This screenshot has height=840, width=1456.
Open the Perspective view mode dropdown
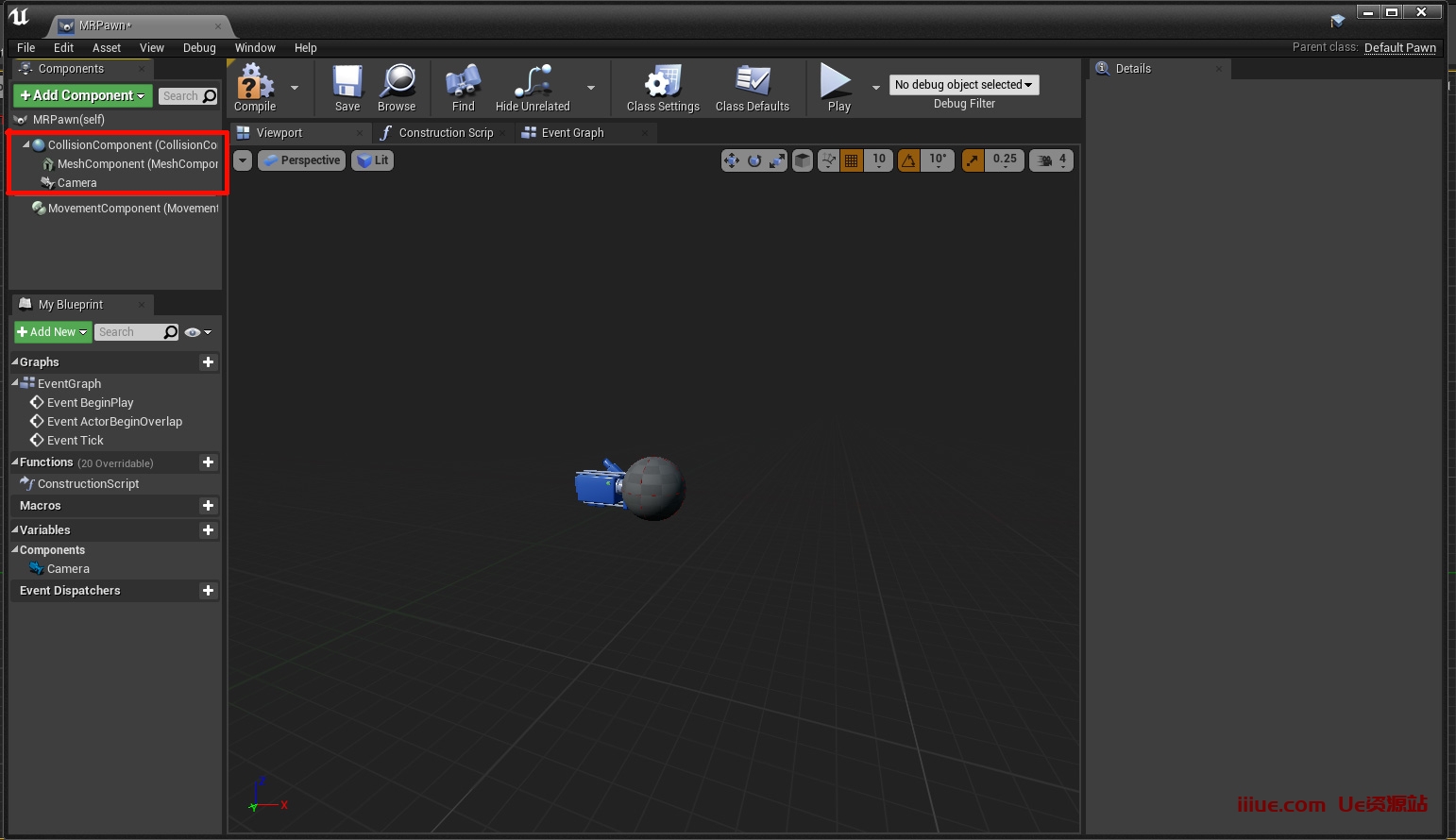click(x=302, y=160)
